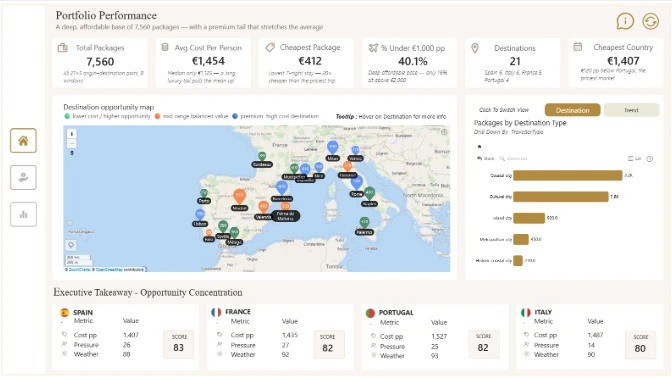Open the Home page from the sidebar
Screen dimensions: 672x378
(23, 141)
